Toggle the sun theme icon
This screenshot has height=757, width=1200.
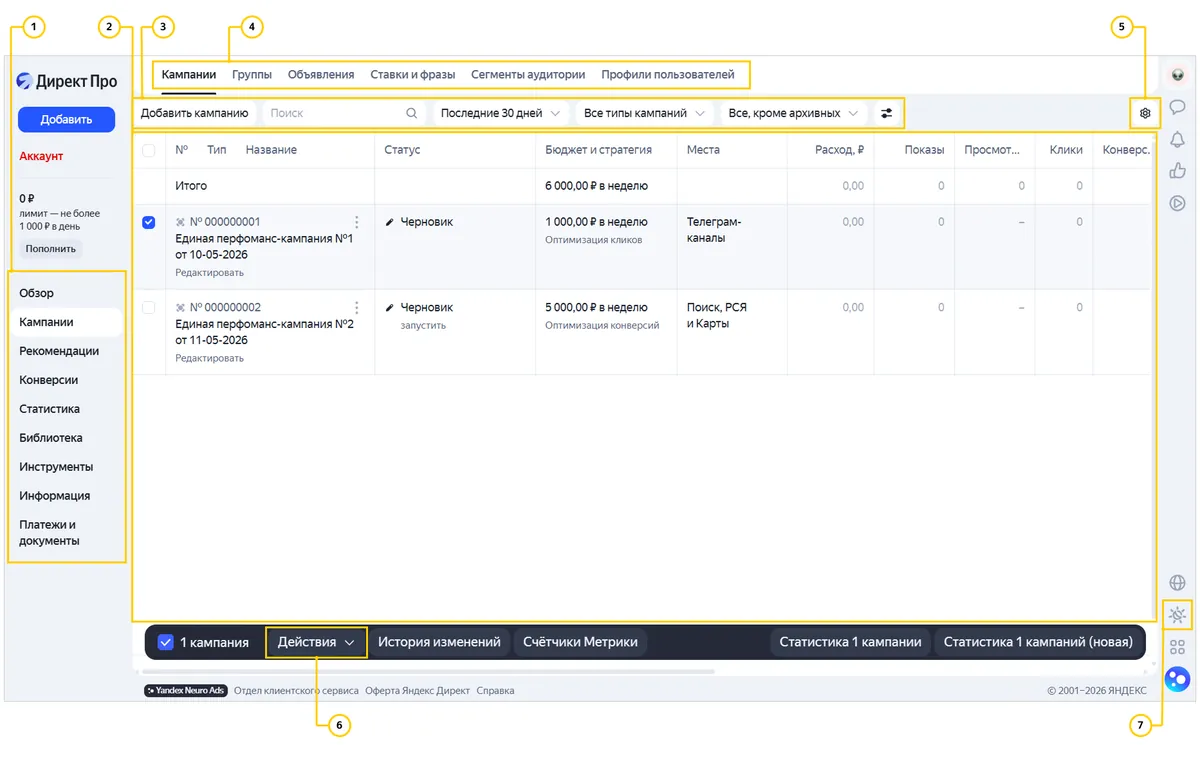point(1177,615)
